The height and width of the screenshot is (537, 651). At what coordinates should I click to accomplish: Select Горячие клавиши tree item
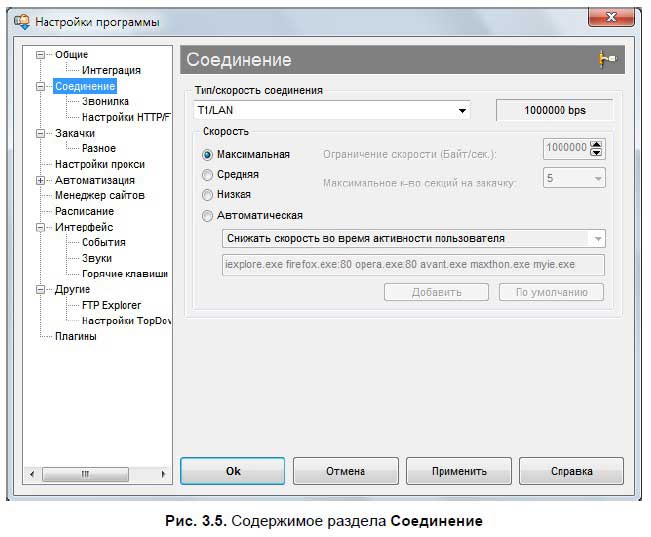point(125,274)
